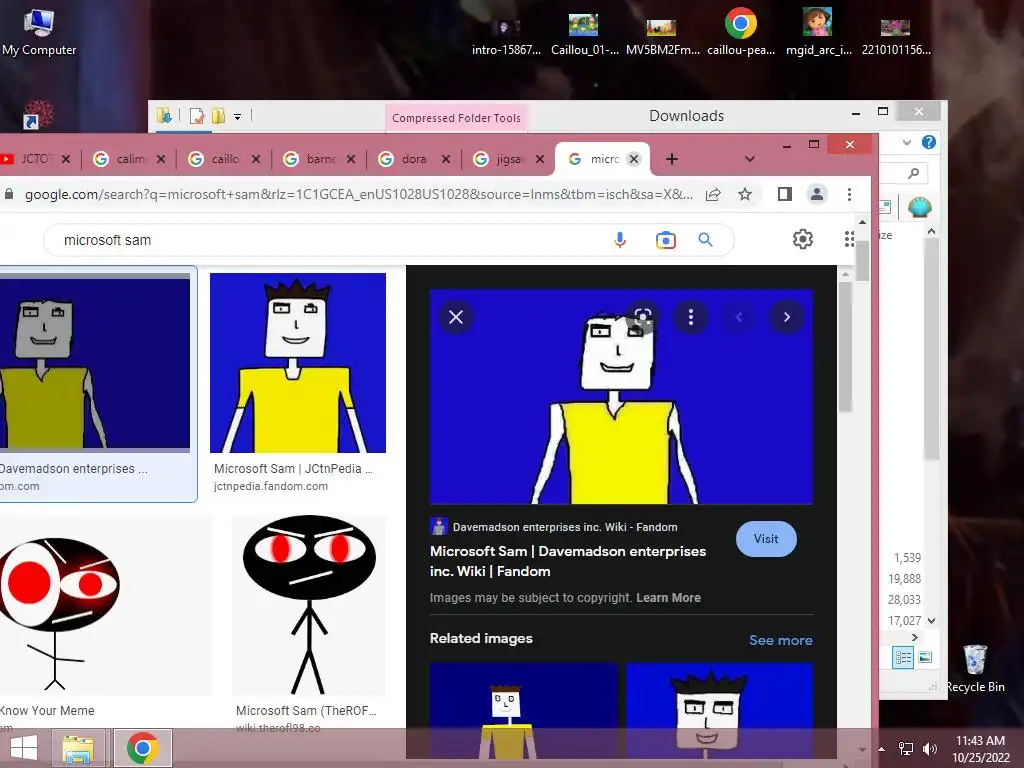Bookmark this tab with star icon
The width and height of the screenshot is (1024, 768).
tap(744, 194)
